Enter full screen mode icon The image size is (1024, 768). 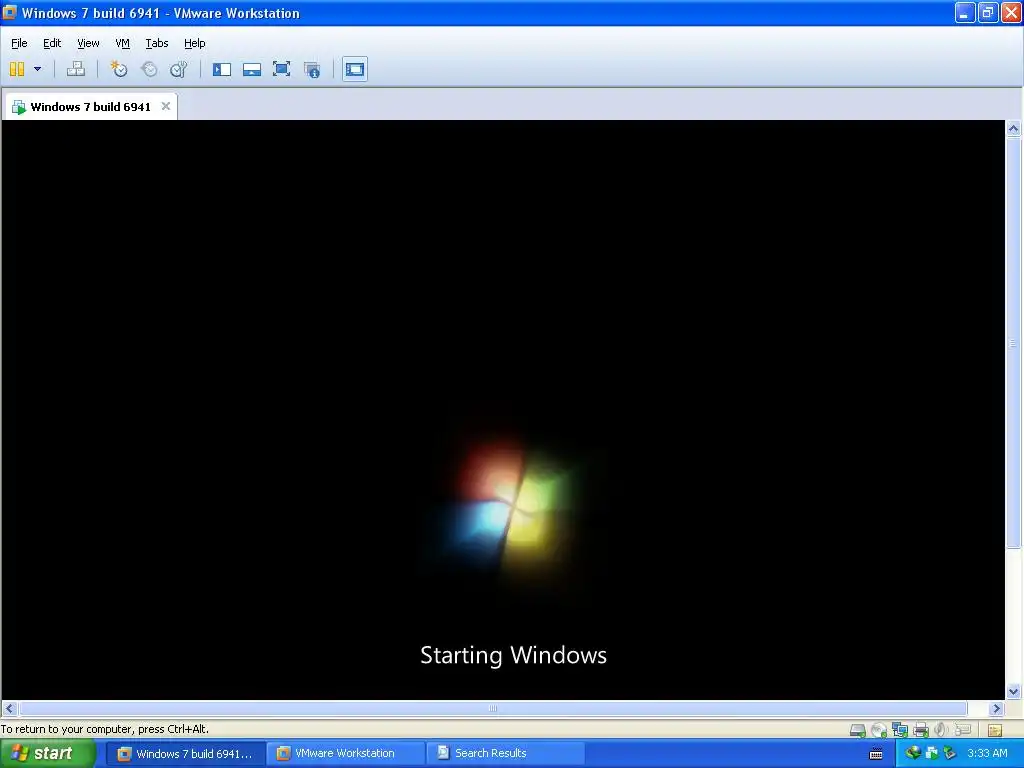point(281,69)
